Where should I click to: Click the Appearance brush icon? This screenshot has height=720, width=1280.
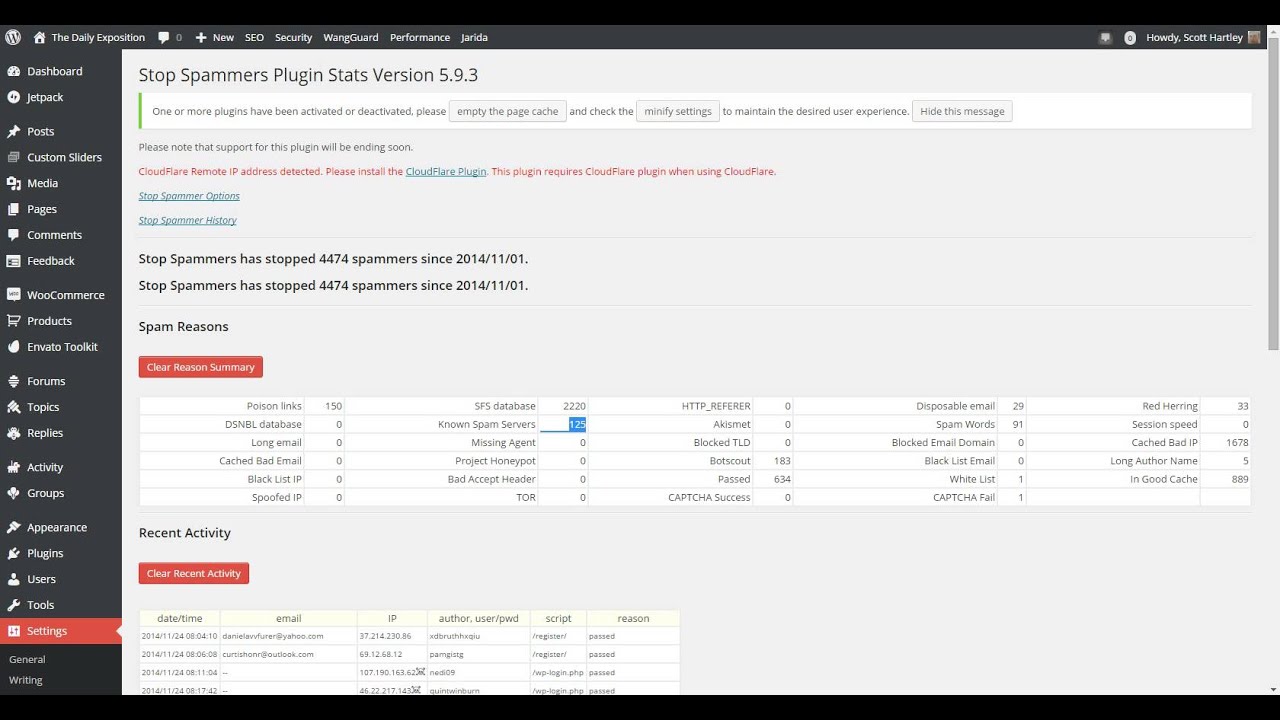(x=13, y=527)
